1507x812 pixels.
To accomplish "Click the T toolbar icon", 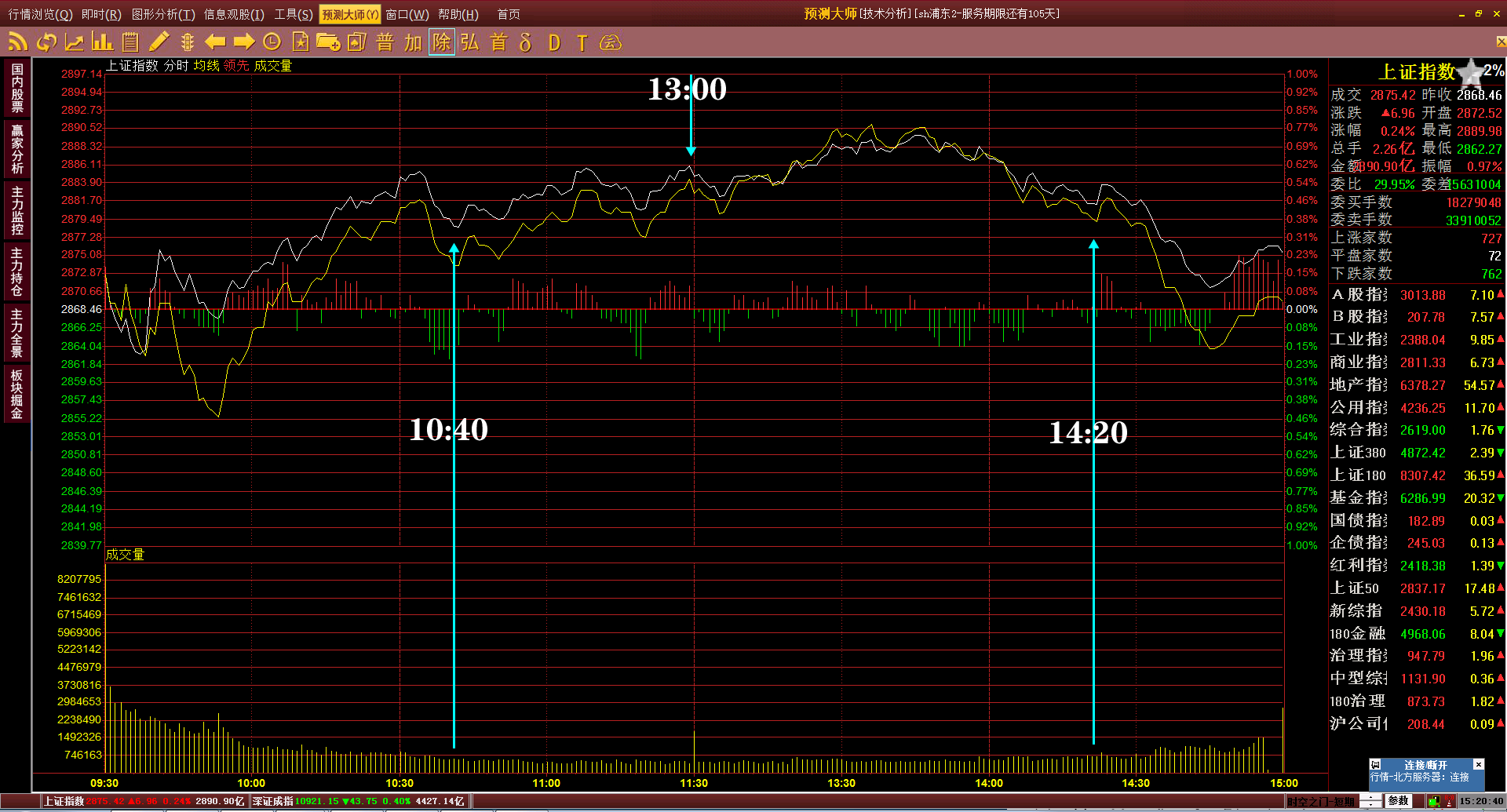I will coord(582,42).
